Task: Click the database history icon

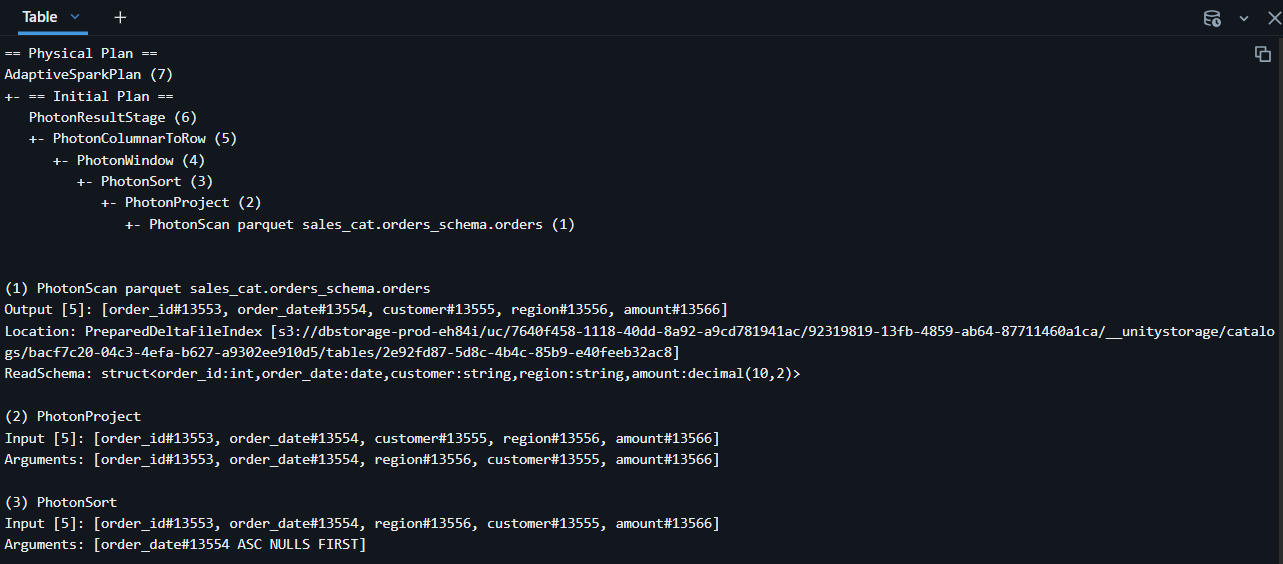Action: point(1212,18)
